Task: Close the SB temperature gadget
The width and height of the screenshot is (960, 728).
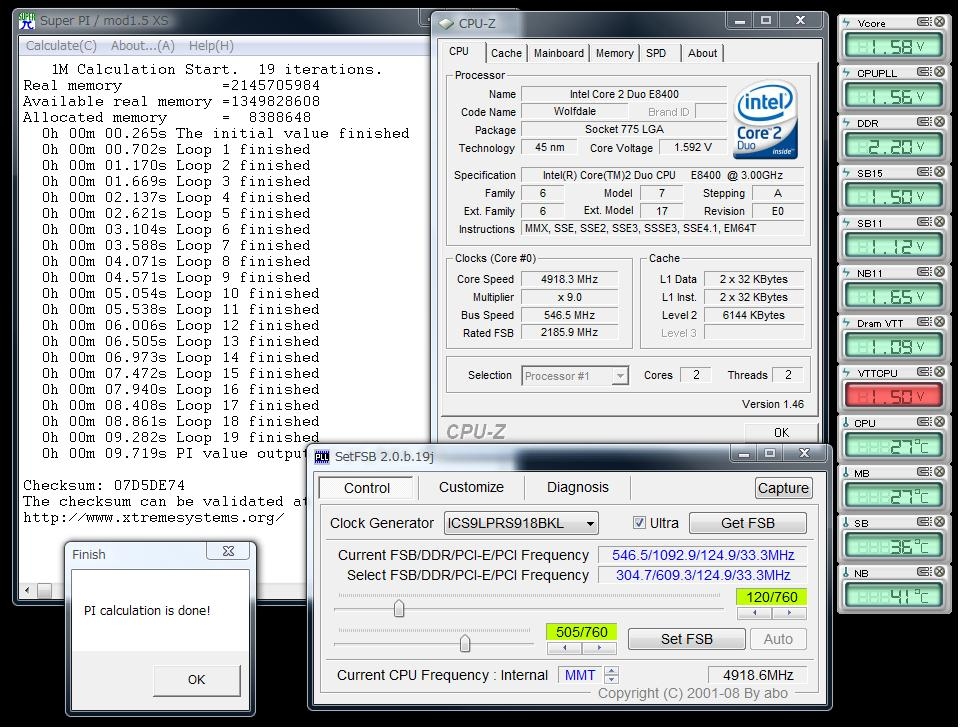Action: tap(939, 522)
